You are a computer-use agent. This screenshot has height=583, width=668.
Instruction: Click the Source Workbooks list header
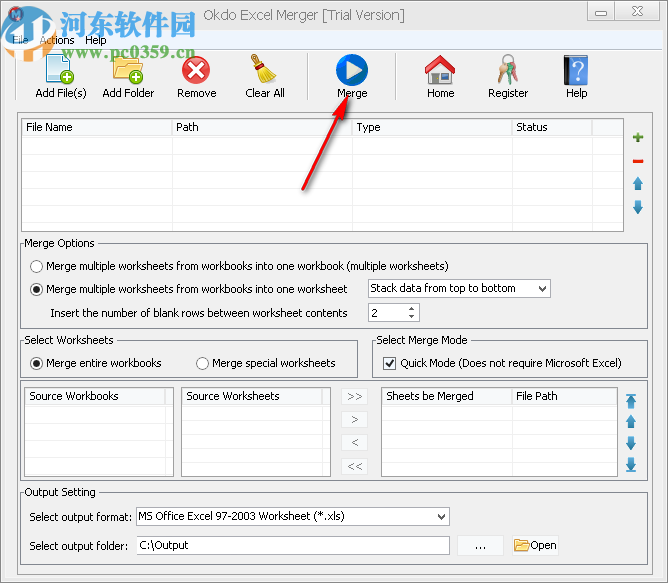95,396
